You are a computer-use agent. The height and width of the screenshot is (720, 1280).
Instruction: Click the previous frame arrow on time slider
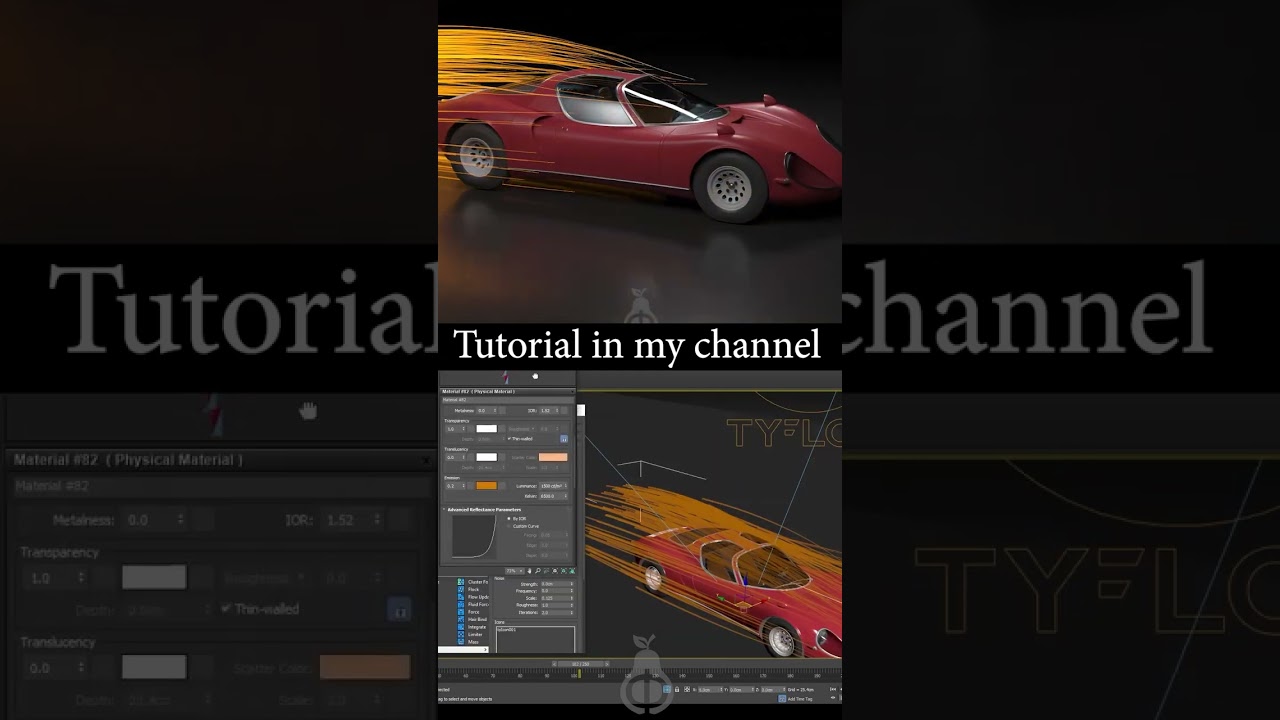pyautogui.click(x=554, y=664)
